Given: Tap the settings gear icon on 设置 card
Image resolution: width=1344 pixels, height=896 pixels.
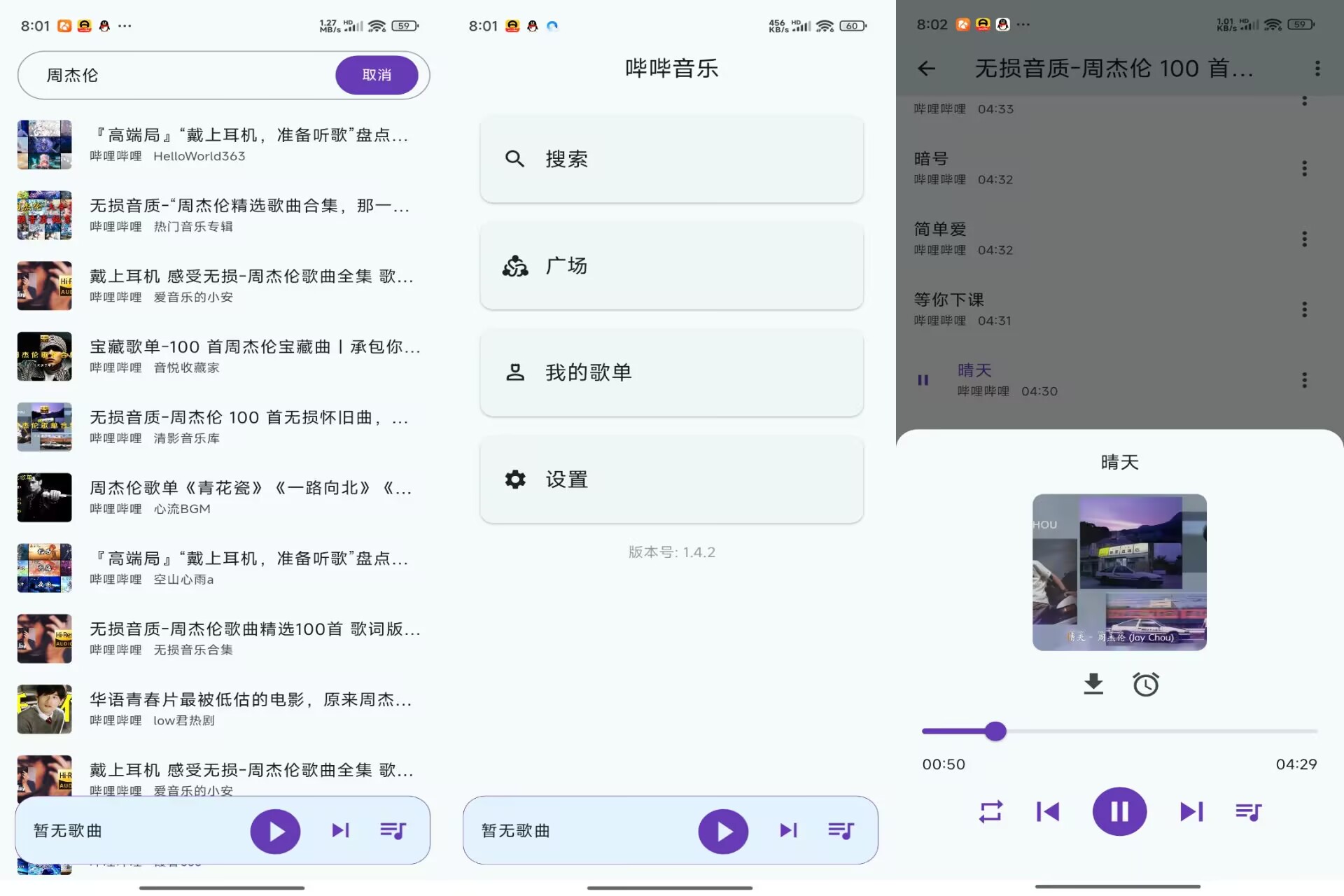Looking at the screenshot, I should [515, 479].
